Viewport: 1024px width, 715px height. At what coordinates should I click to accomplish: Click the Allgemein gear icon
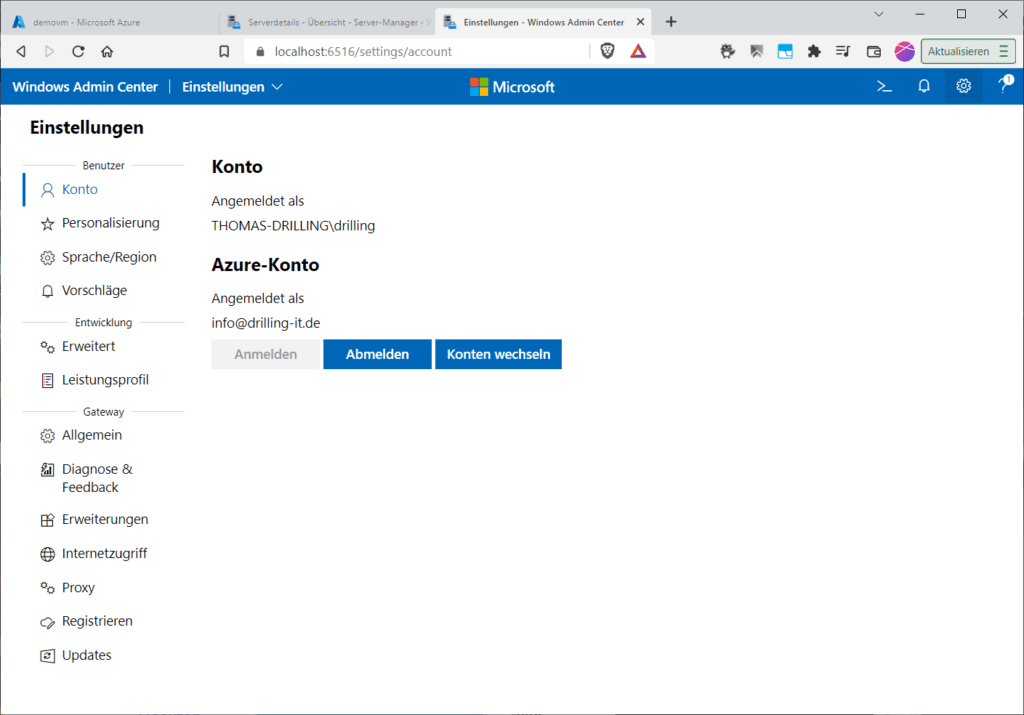[x=47, y=436]
